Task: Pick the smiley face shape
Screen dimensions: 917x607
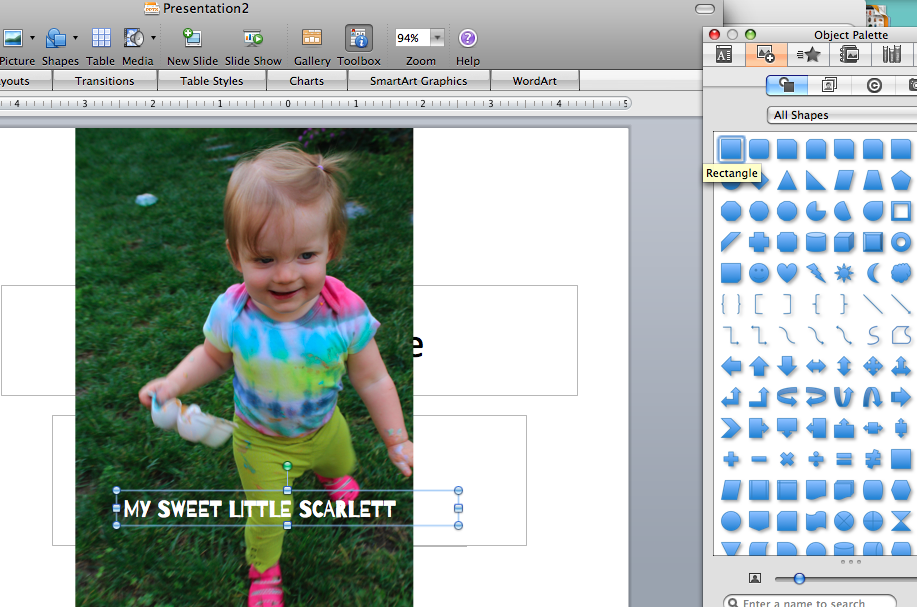Action: [x=760, y=272]
